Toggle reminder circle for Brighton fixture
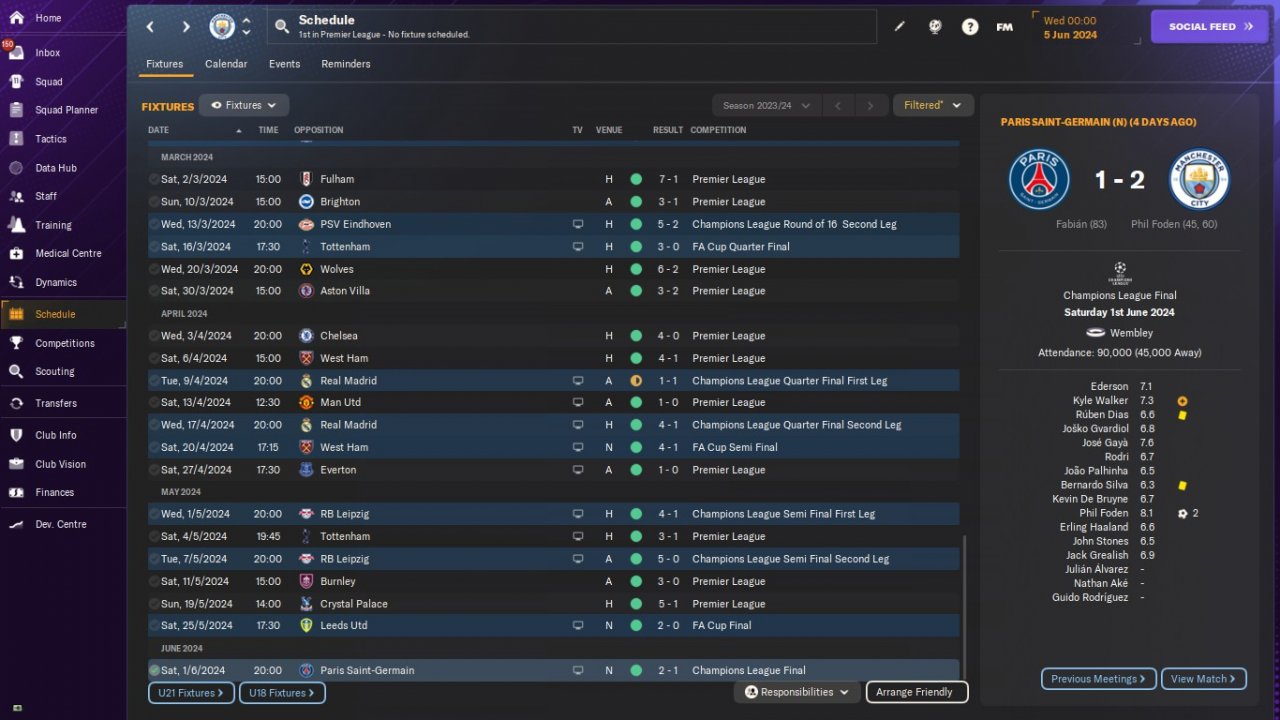The image size is (1280, 720). 154,202
